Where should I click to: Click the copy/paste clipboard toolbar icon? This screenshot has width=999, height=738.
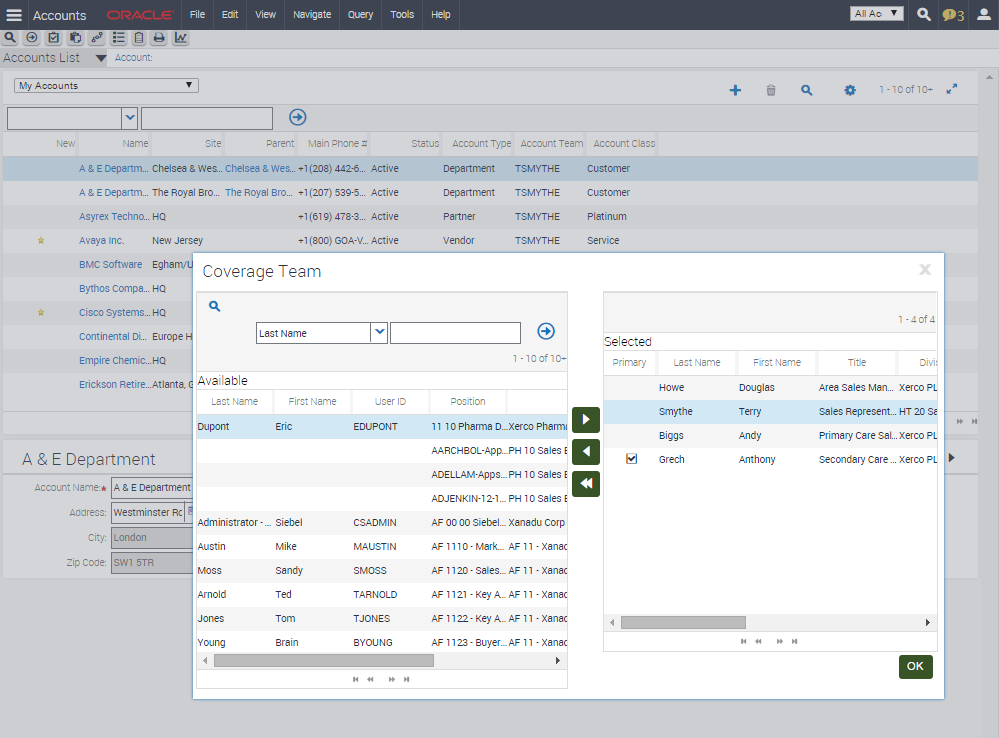point(75,38)
